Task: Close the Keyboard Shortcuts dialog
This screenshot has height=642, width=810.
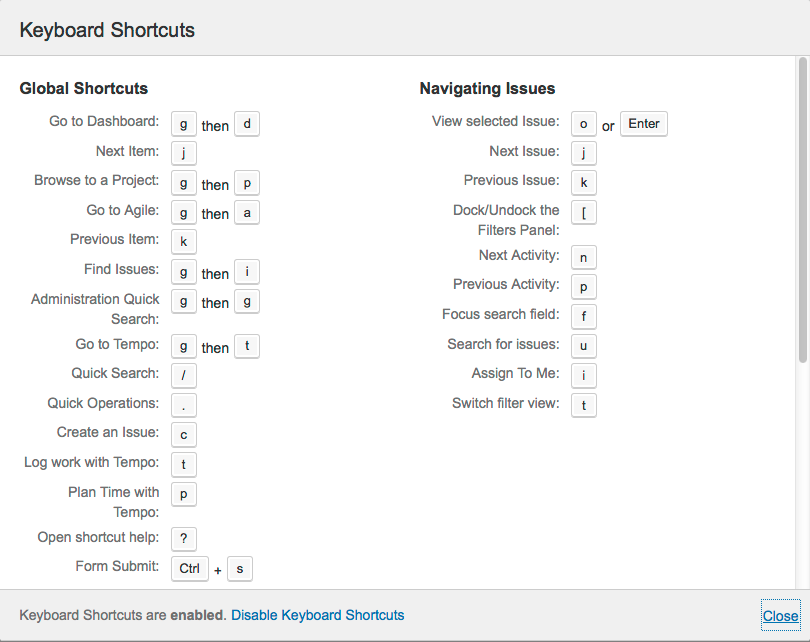Action: [x=780, y=616]
